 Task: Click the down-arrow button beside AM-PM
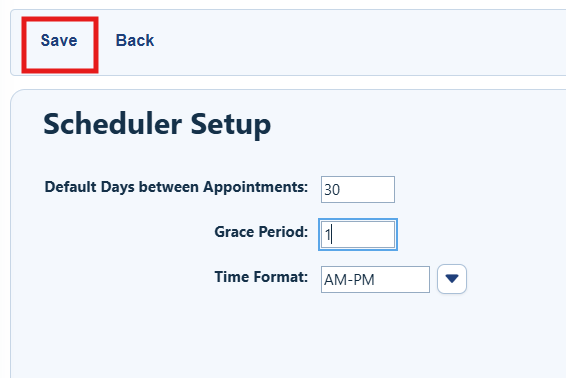452,279
